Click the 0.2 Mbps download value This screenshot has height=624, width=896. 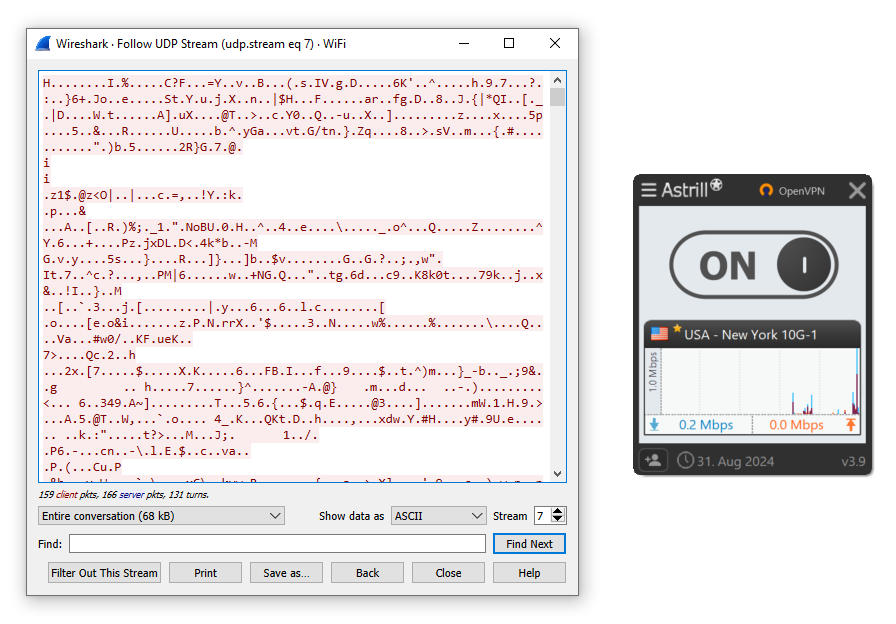(x=706, y=425)
